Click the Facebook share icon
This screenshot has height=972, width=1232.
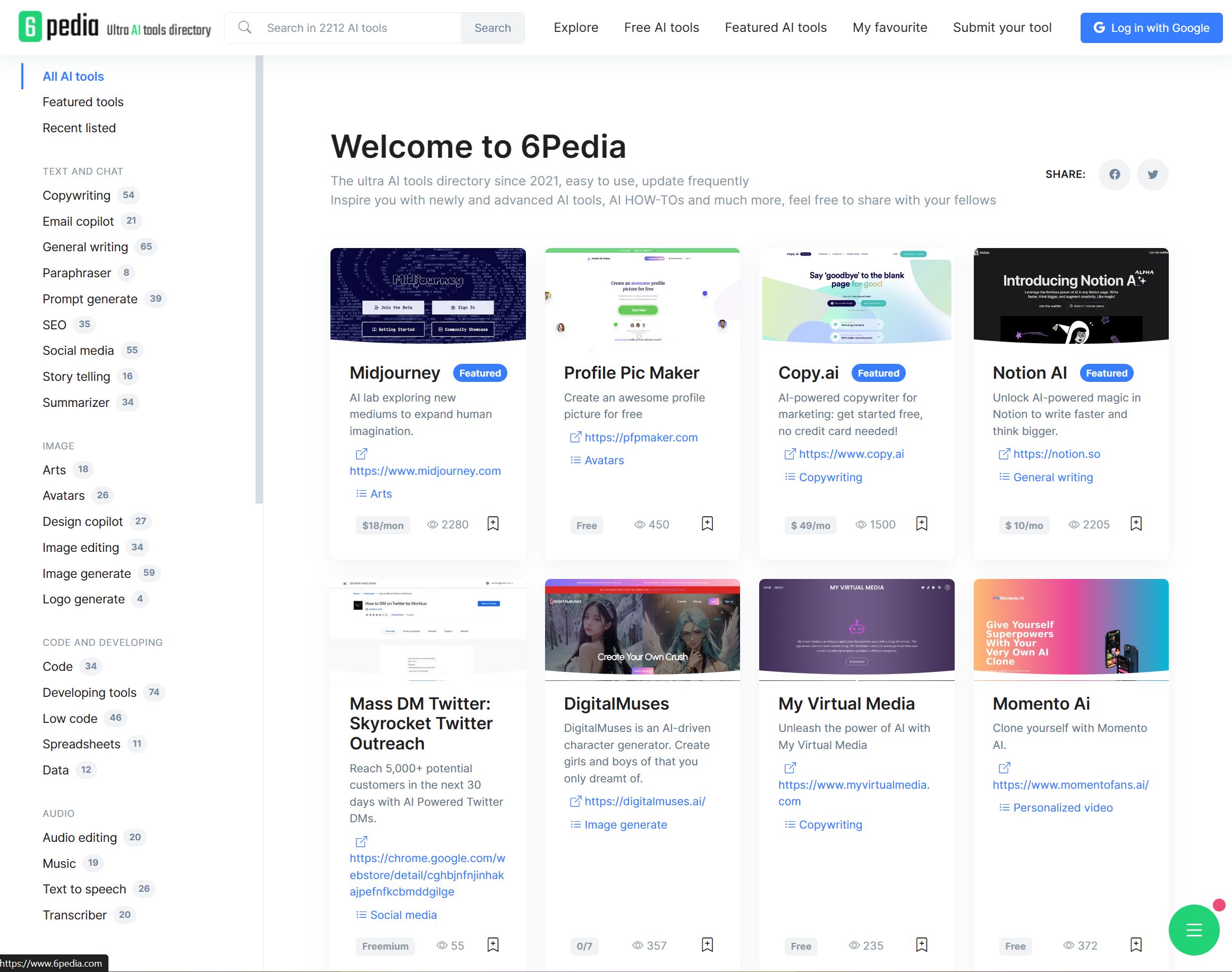click(1115, 175)
